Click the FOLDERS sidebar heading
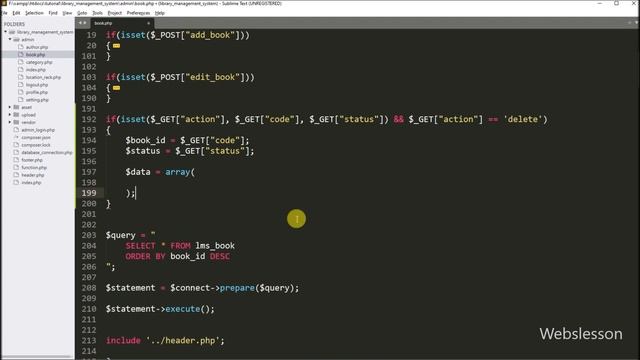The image size is (640, 360). click(x=14, y=24)
